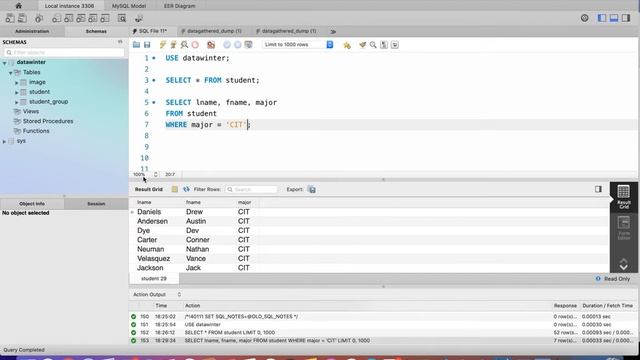640x360 pixels.
Task: Toggle word wrap icon in editor
Action: tap(395, 45)
